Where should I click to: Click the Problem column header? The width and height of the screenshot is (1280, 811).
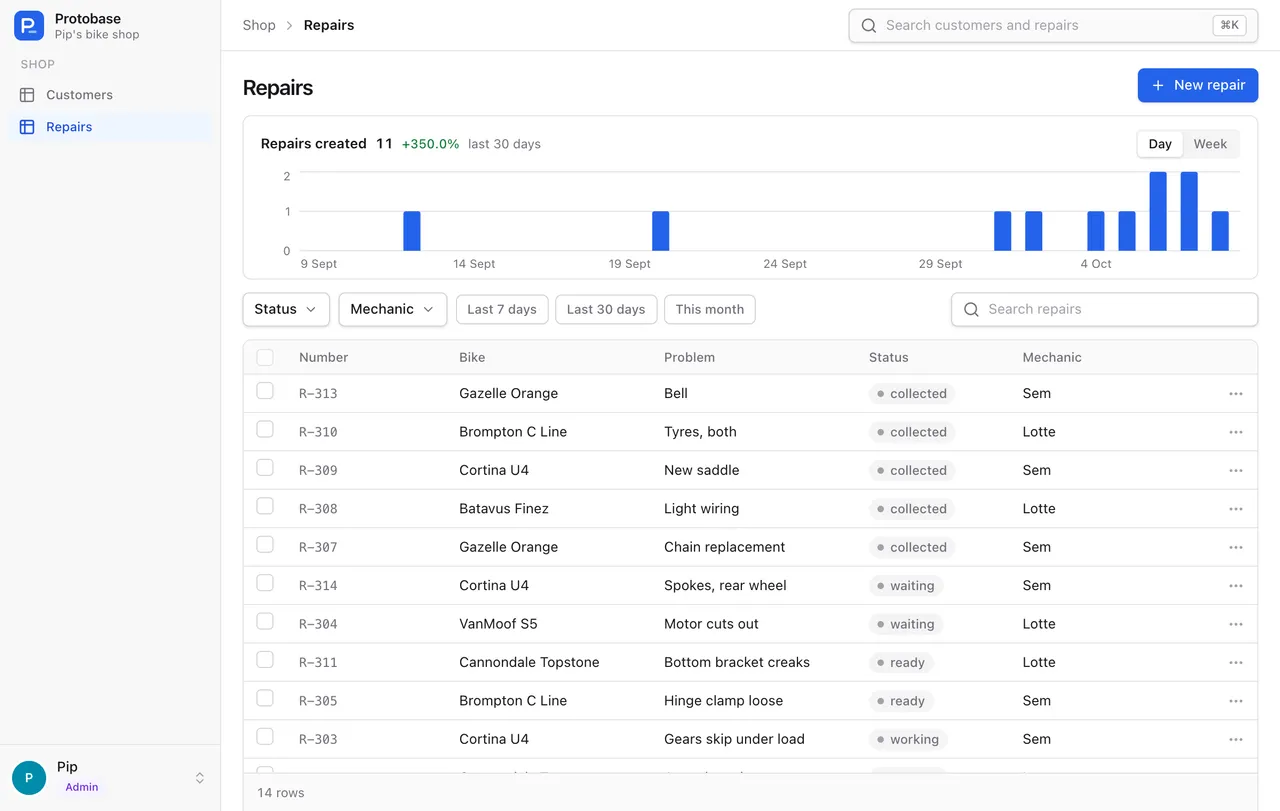click(689, 357)
